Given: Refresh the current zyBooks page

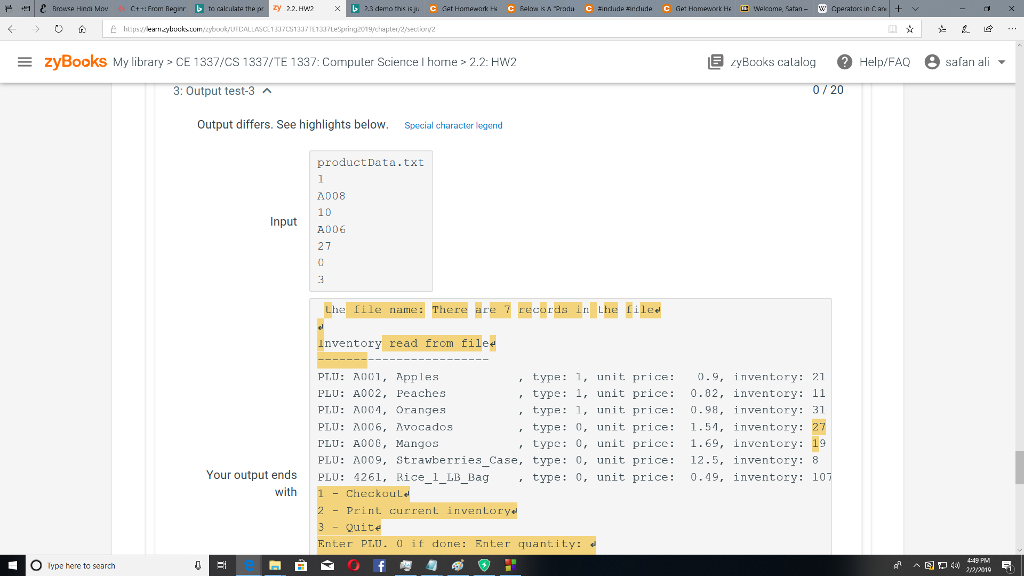Looking at the screenshot, I should (58, 31).
